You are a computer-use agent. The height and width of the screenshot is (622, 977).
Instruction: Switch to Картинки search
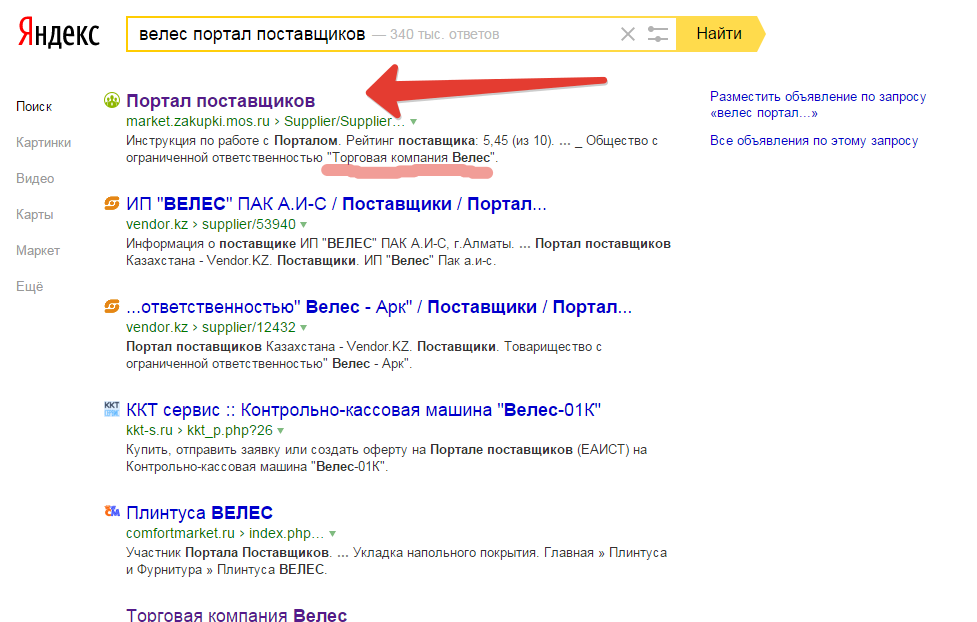click(x=44, y=143)
